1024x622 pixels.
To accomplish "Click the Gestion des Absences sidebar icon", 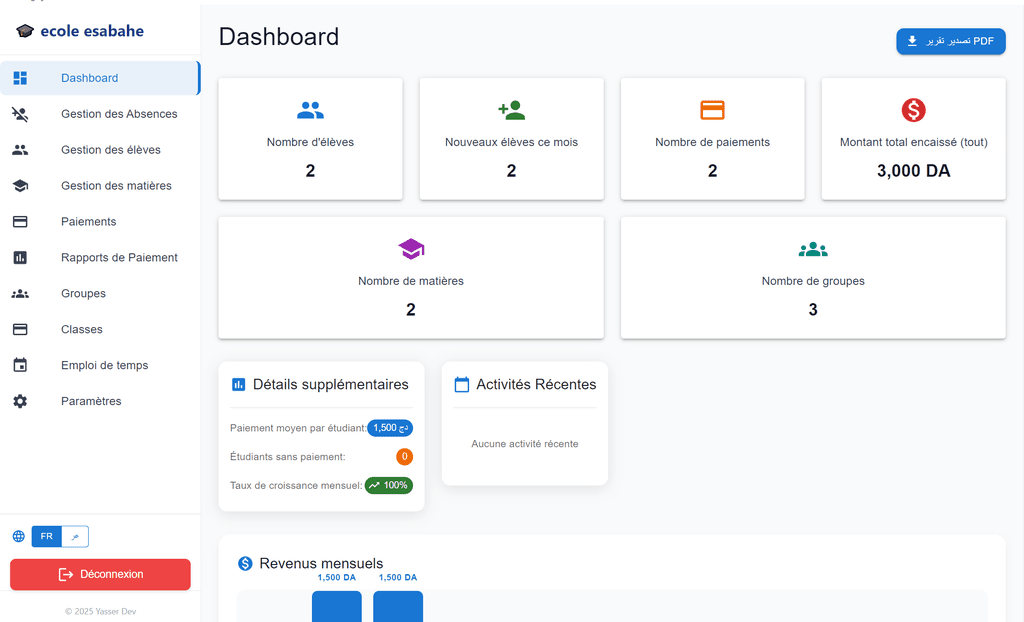I will (x=20, y=114).
